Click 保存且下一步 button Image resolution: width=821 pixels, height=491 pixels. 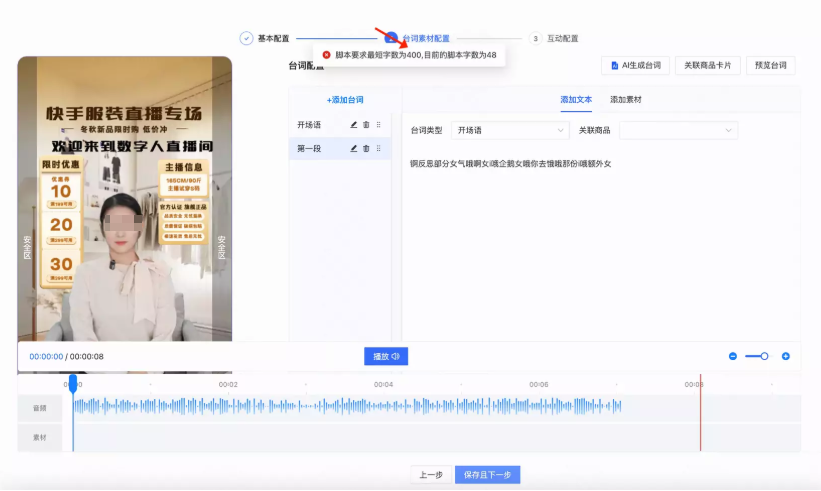point(487,475)
